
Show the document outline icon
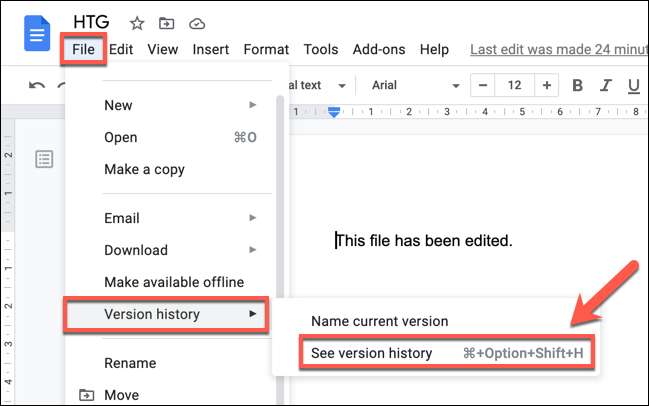[x=44, y=159]
